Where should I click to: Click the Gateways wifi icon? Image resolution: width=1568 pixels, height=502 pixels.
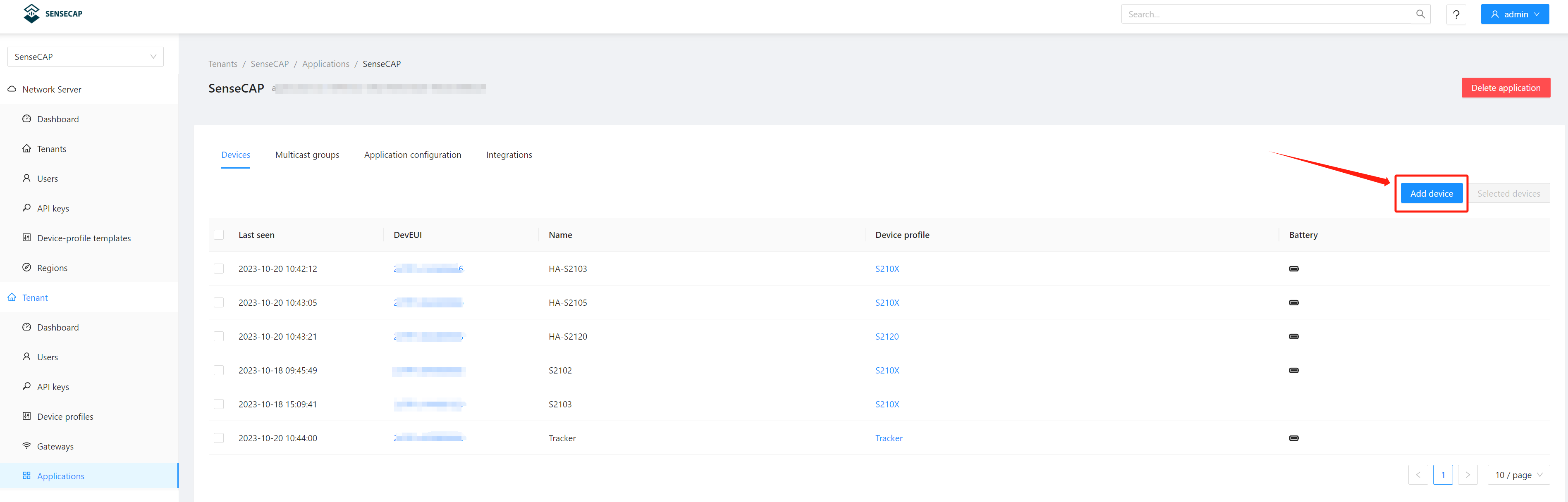click(27, 446)
